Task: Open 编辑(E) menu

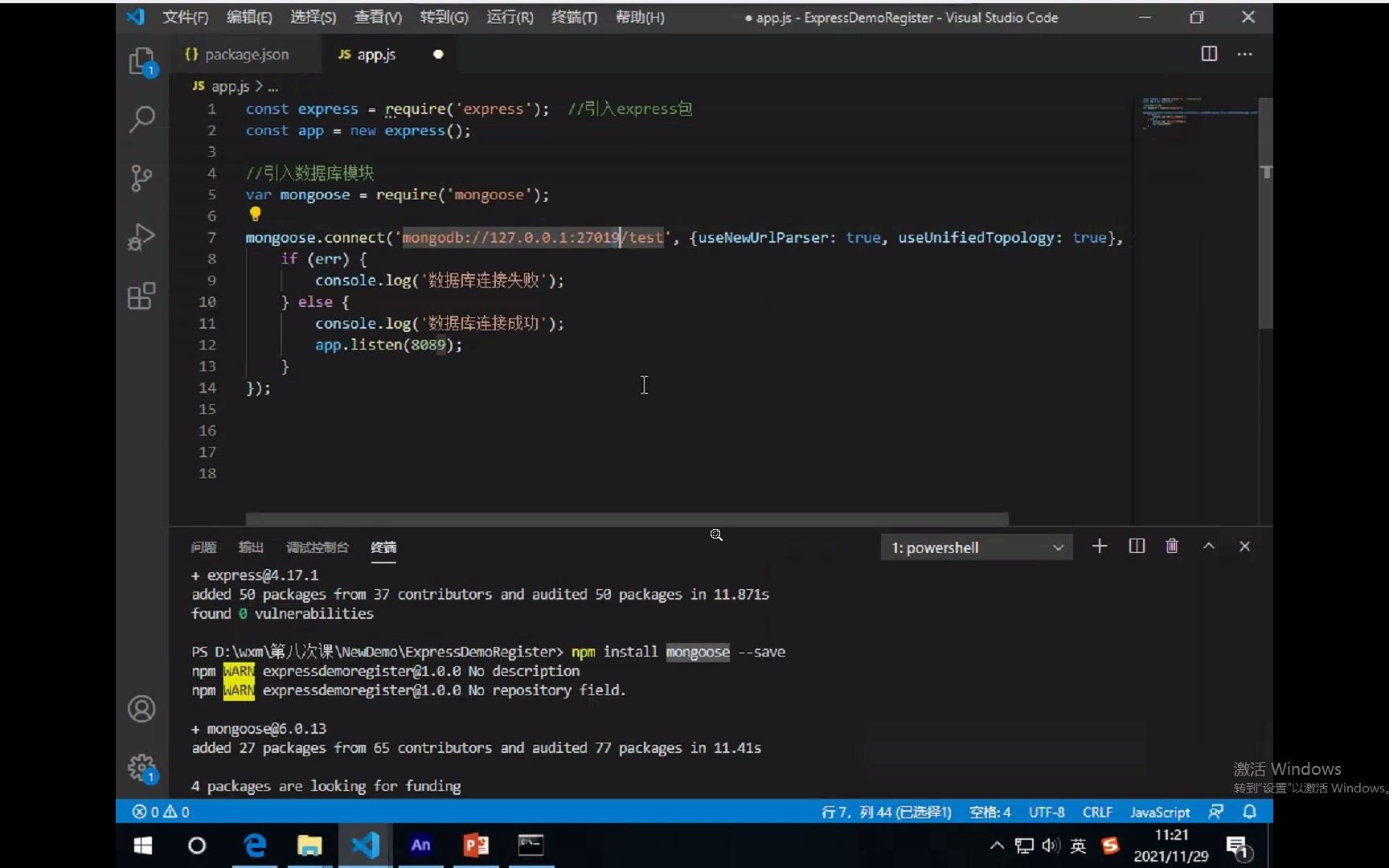Action: pyautogui.click(x=249, y=17)
